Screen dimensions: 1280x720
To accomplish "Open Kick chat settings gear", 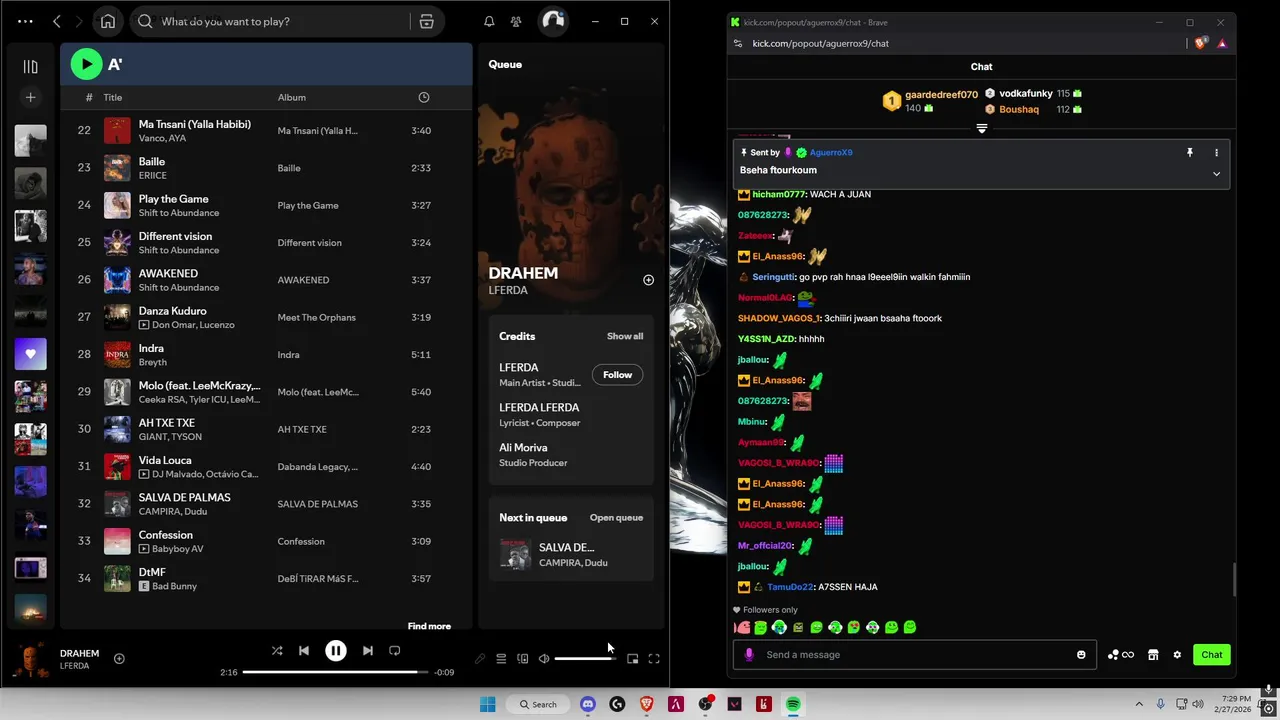I will coord(1177,655).
